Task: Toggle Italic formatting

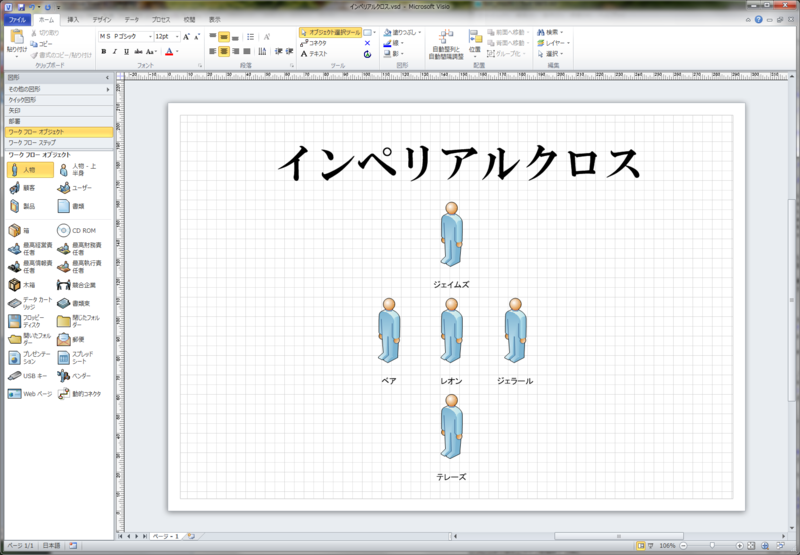Action: 115,52
